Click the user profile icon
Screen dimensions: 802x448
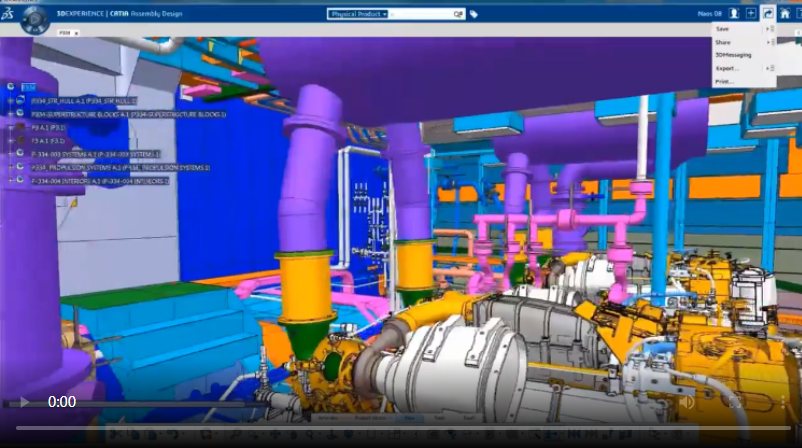coord(732,14)
